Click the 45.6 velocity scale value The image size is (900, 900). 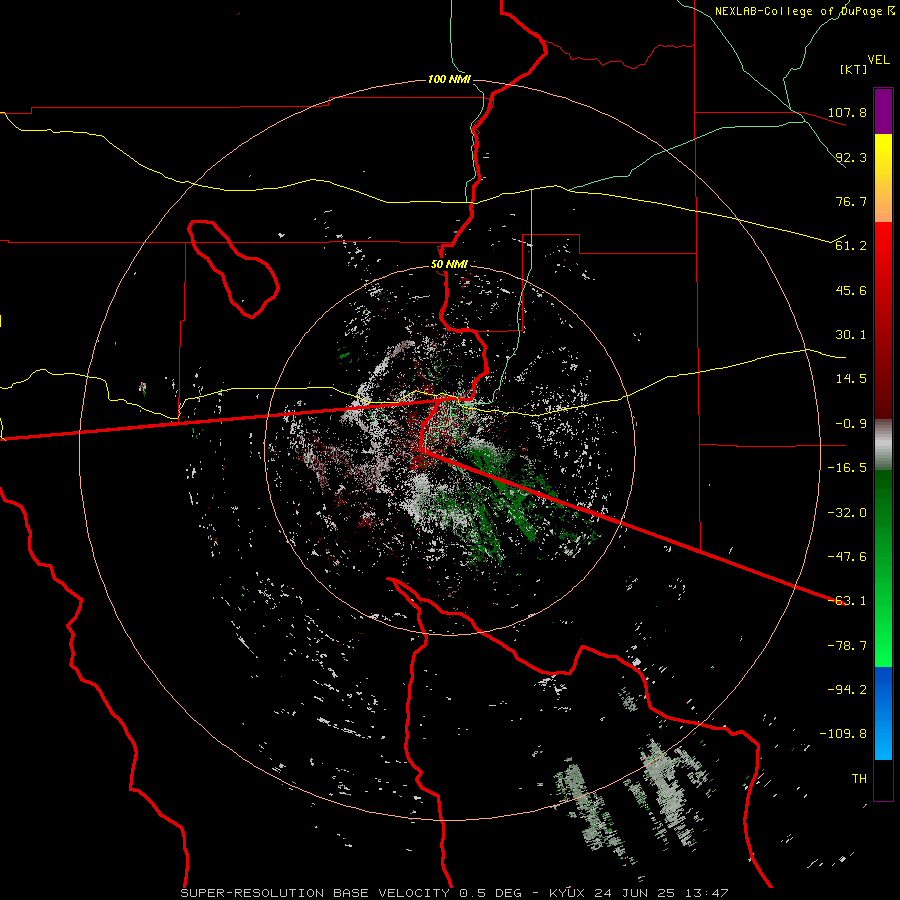point(851,290)
